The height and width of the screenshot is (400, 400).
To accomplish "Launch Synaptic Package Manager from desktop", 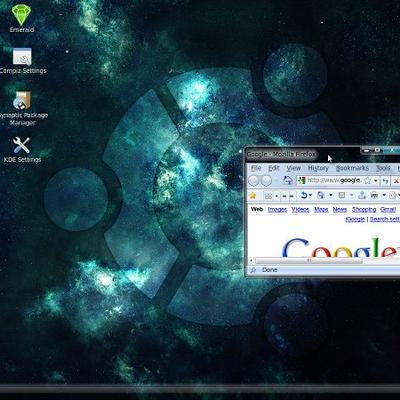I will point(22,108).
